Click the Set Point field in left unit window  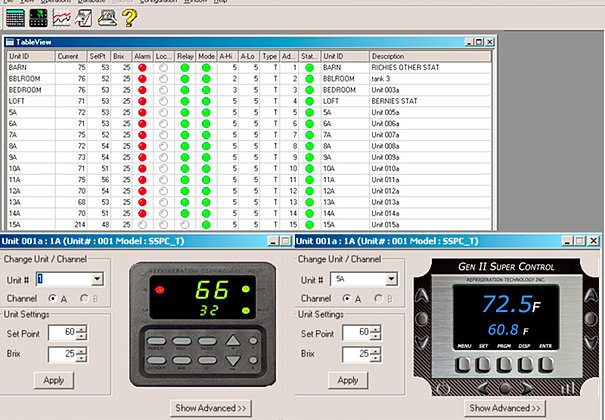click(62, 332)
